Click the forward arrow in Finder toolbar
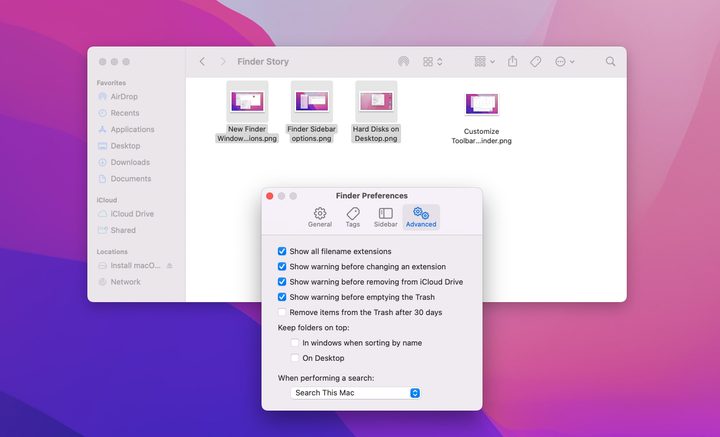720x437 pixels. pyautogui.click(x=223, y=62)
